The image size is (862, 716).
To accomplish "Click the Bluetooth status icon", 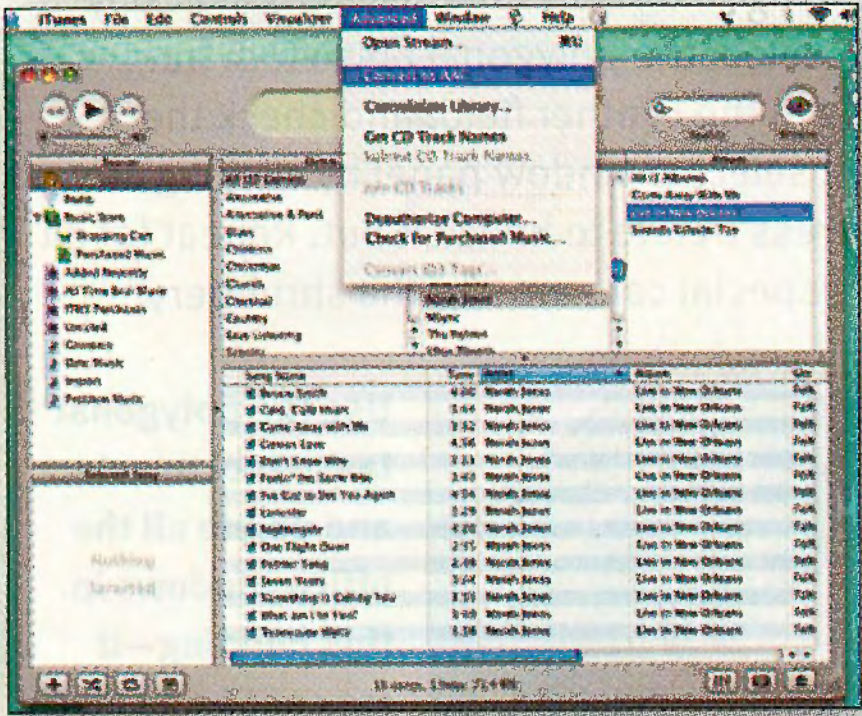I will (788, 18).
